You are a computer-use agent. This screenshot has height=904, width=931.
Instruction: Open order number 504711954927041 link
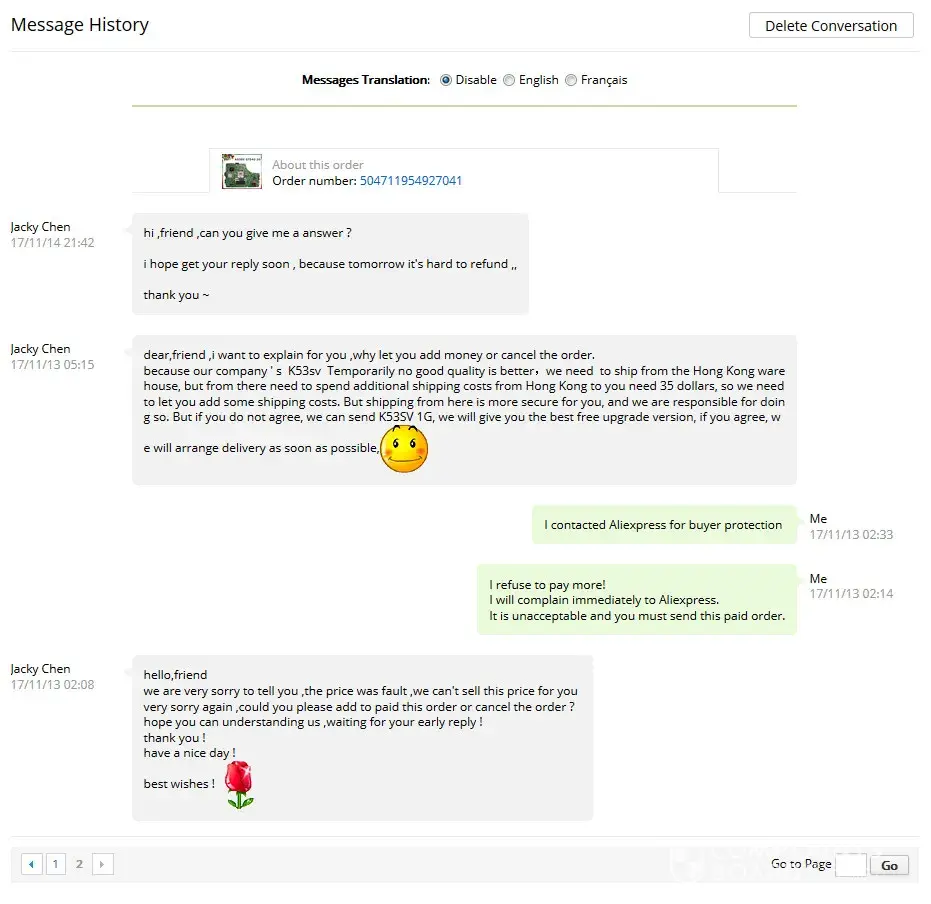tap(411, 180)
